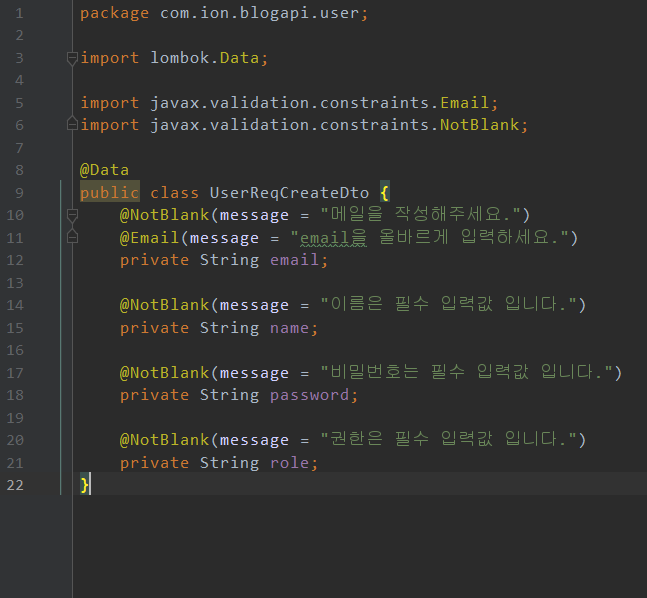Click the underlined word 'email을' in the string

pos(333,238)
